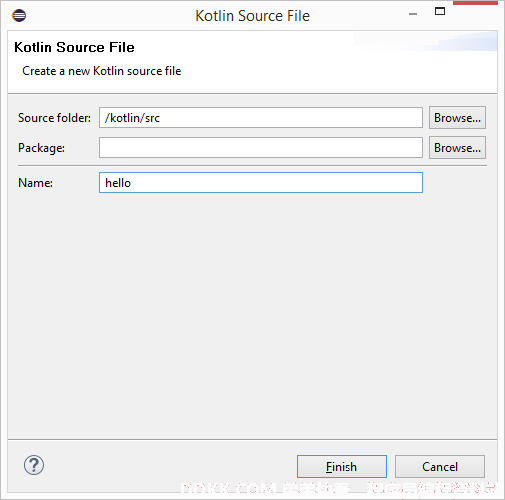505x500 pixels.
Task: Maximize the Kotlin Source File dialog
Action: [x=440, y=11]
